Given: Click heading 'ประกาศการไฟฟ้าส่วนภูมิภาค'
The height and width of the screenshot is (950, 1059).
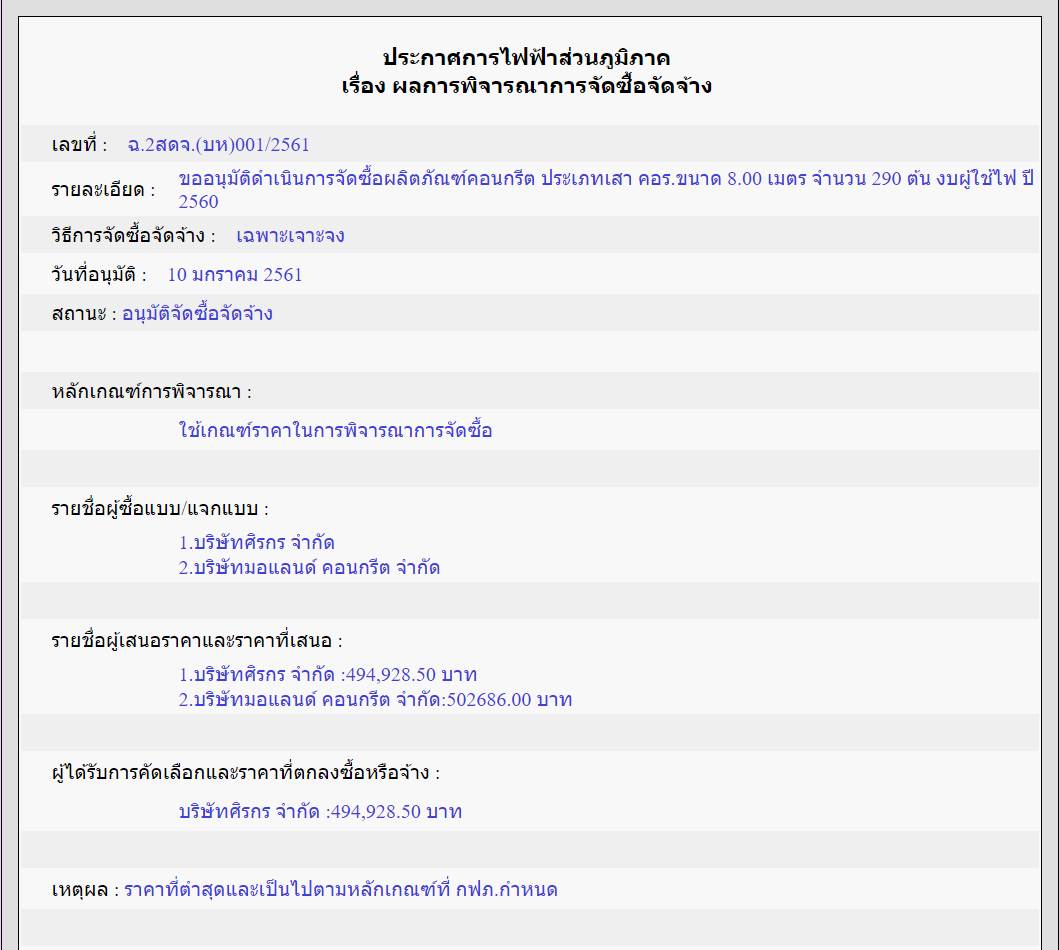Looking at the screenshot, I should coord(526,57).
